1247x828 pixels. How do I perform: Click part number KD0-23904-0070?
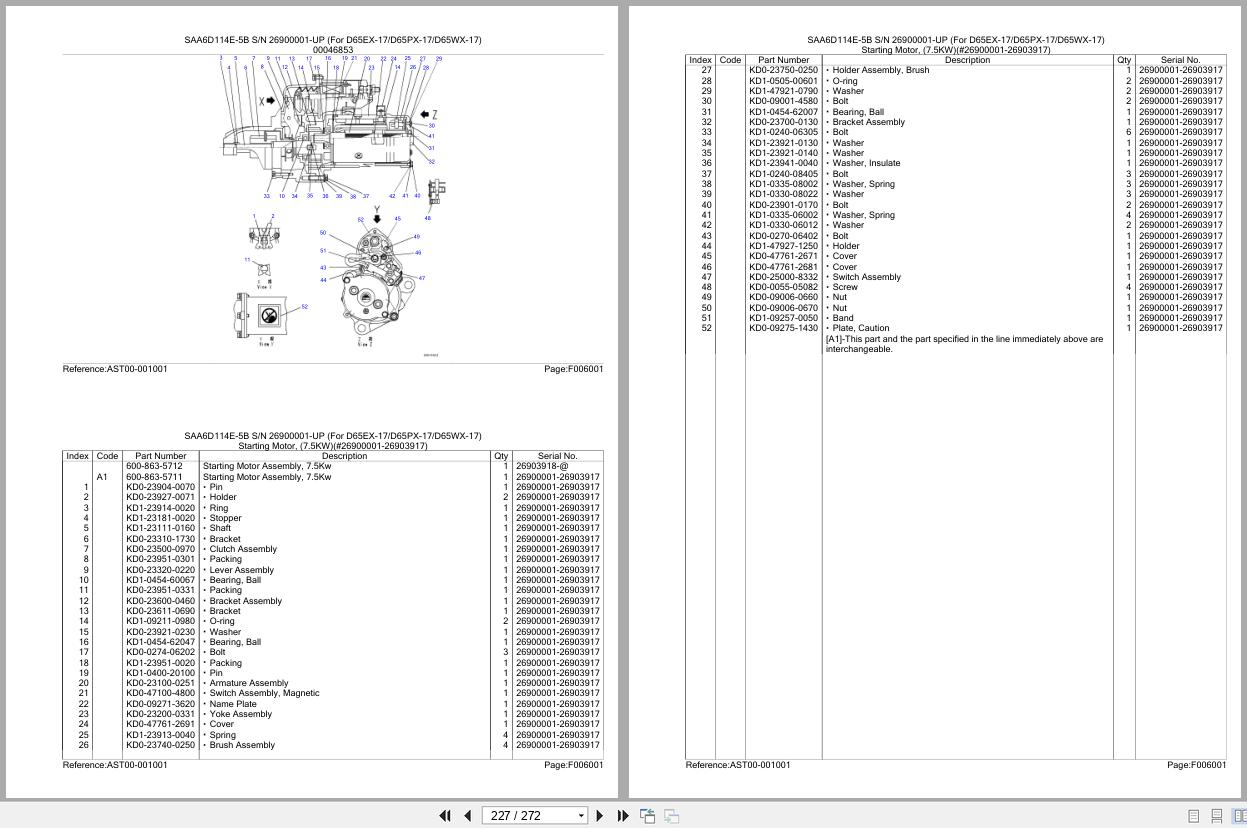161,487
